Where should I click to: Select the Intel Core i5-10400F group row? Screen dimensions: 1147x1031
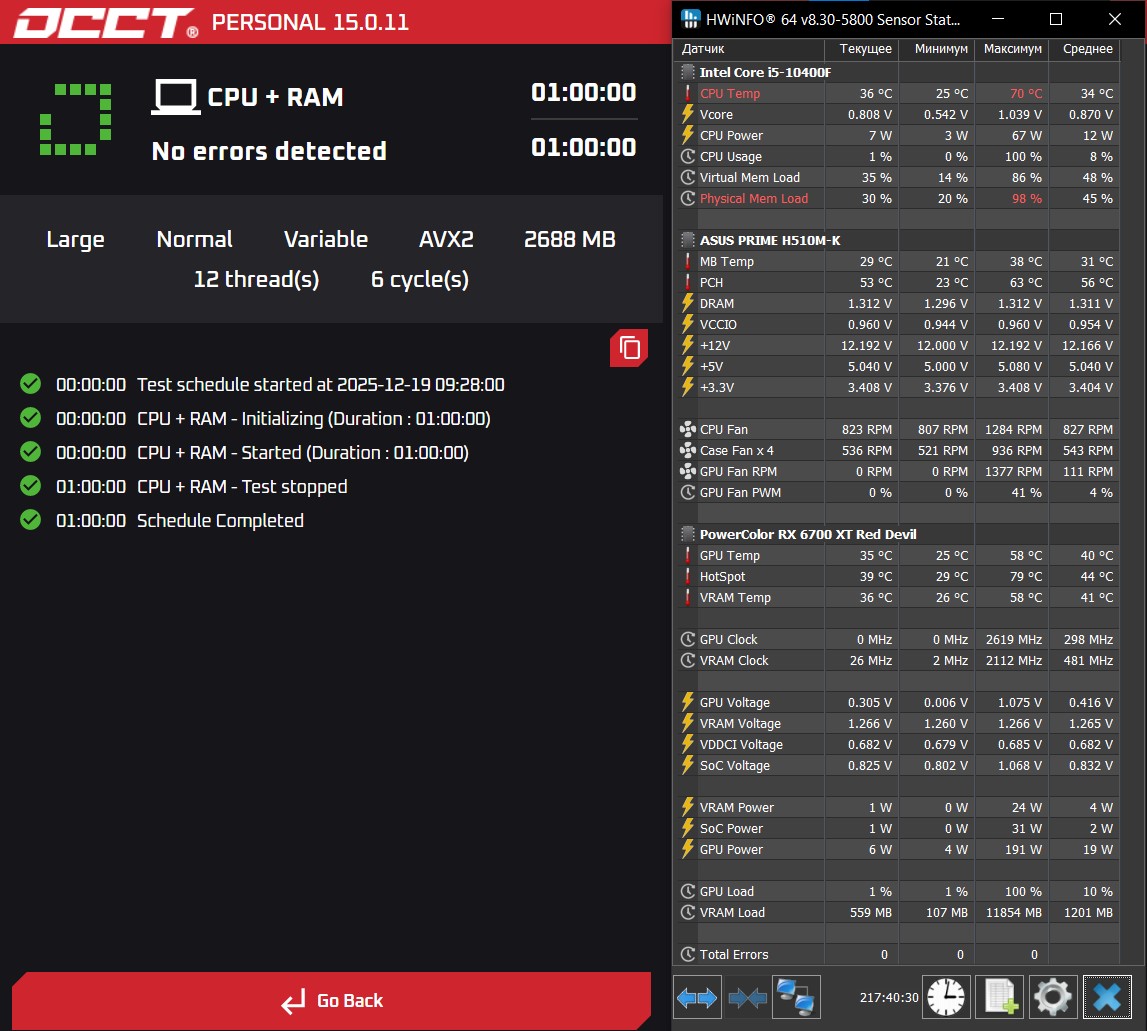pyautogui.click(x=897, y=72)
